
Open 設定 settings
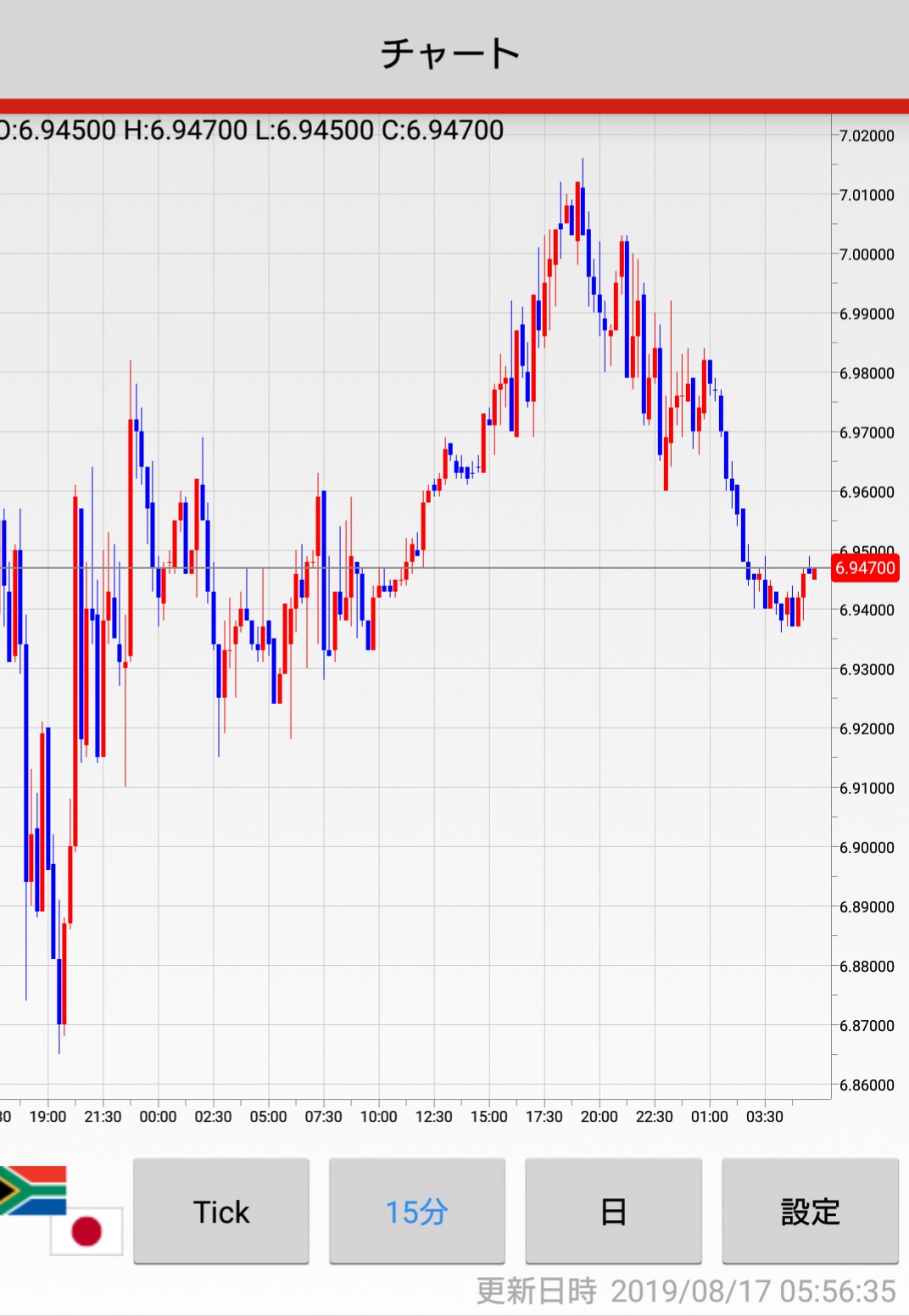coord(810,1211)
